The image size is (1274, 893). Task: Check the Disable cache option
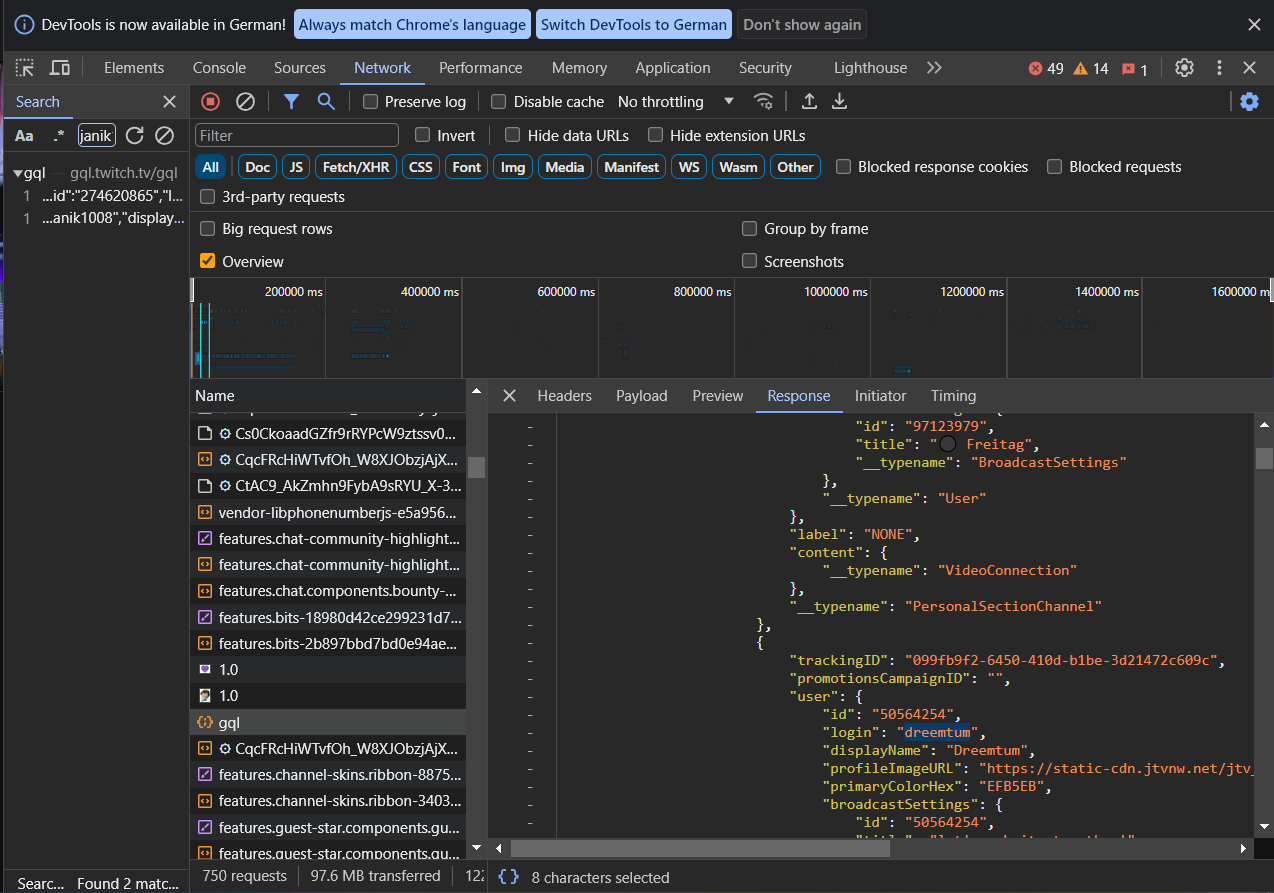coord(499,102)
